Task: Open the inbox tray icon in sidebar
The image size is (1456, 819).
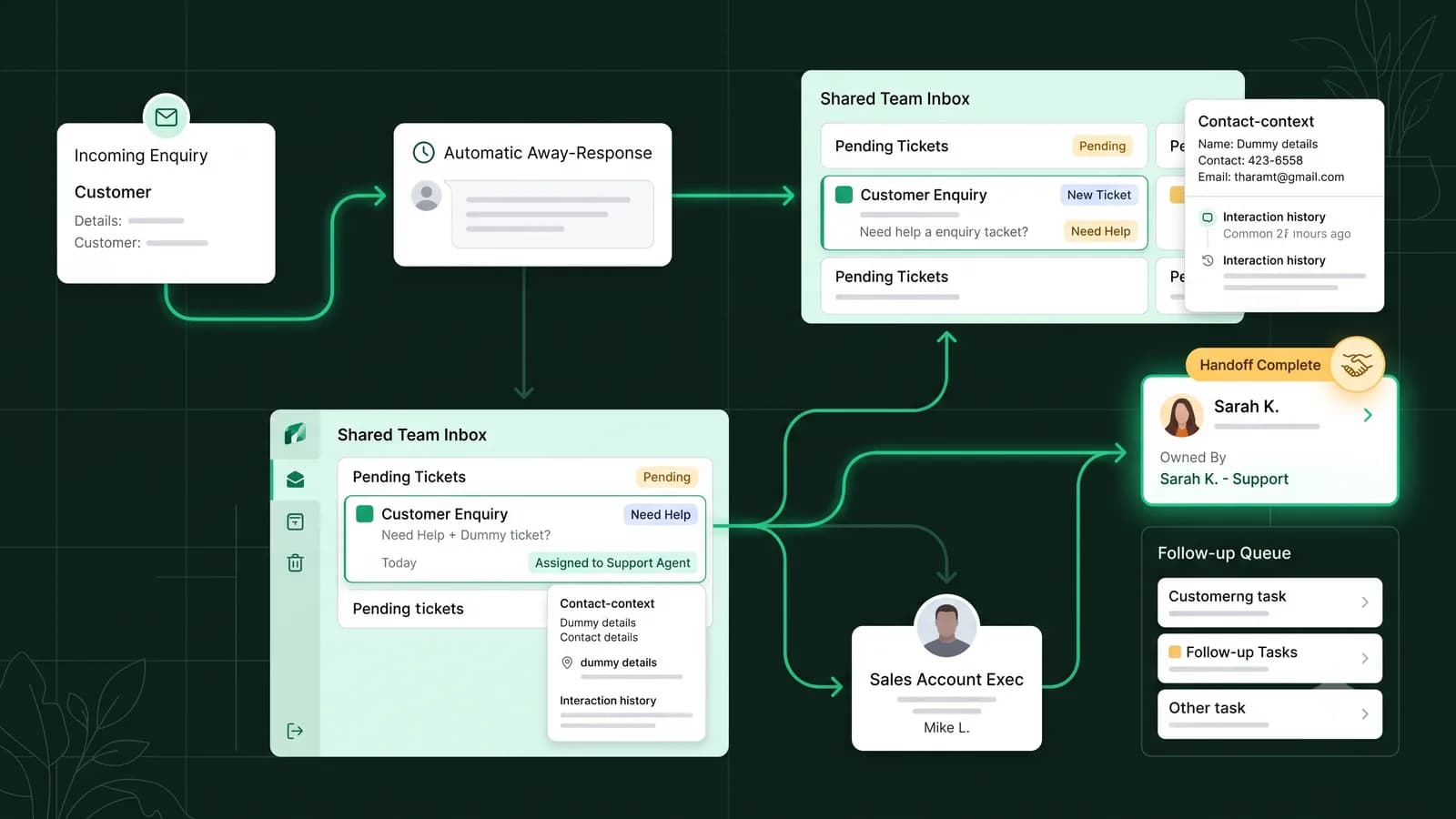Action: point(295,480)
